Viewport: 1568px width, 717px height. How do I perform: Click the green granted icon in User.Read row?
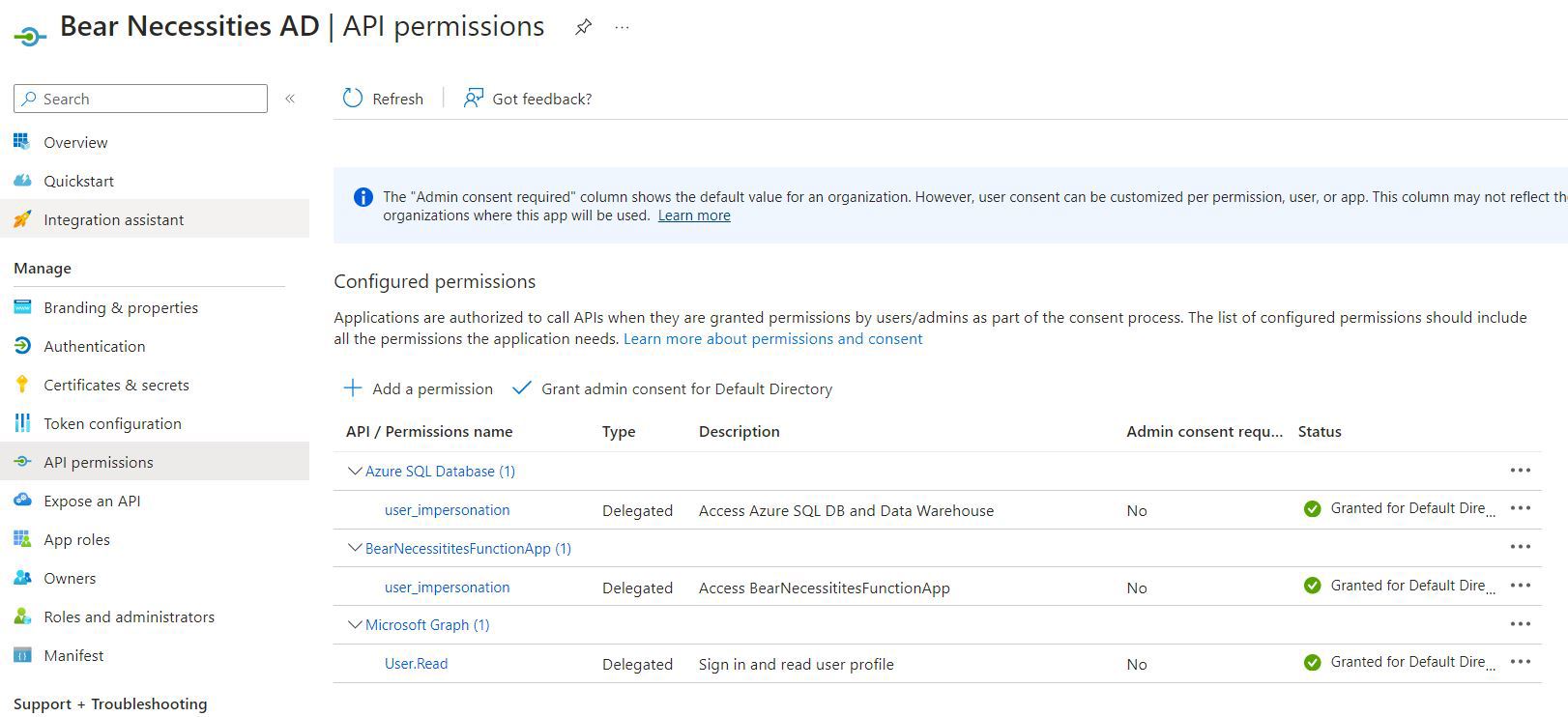coord(1312,663)
